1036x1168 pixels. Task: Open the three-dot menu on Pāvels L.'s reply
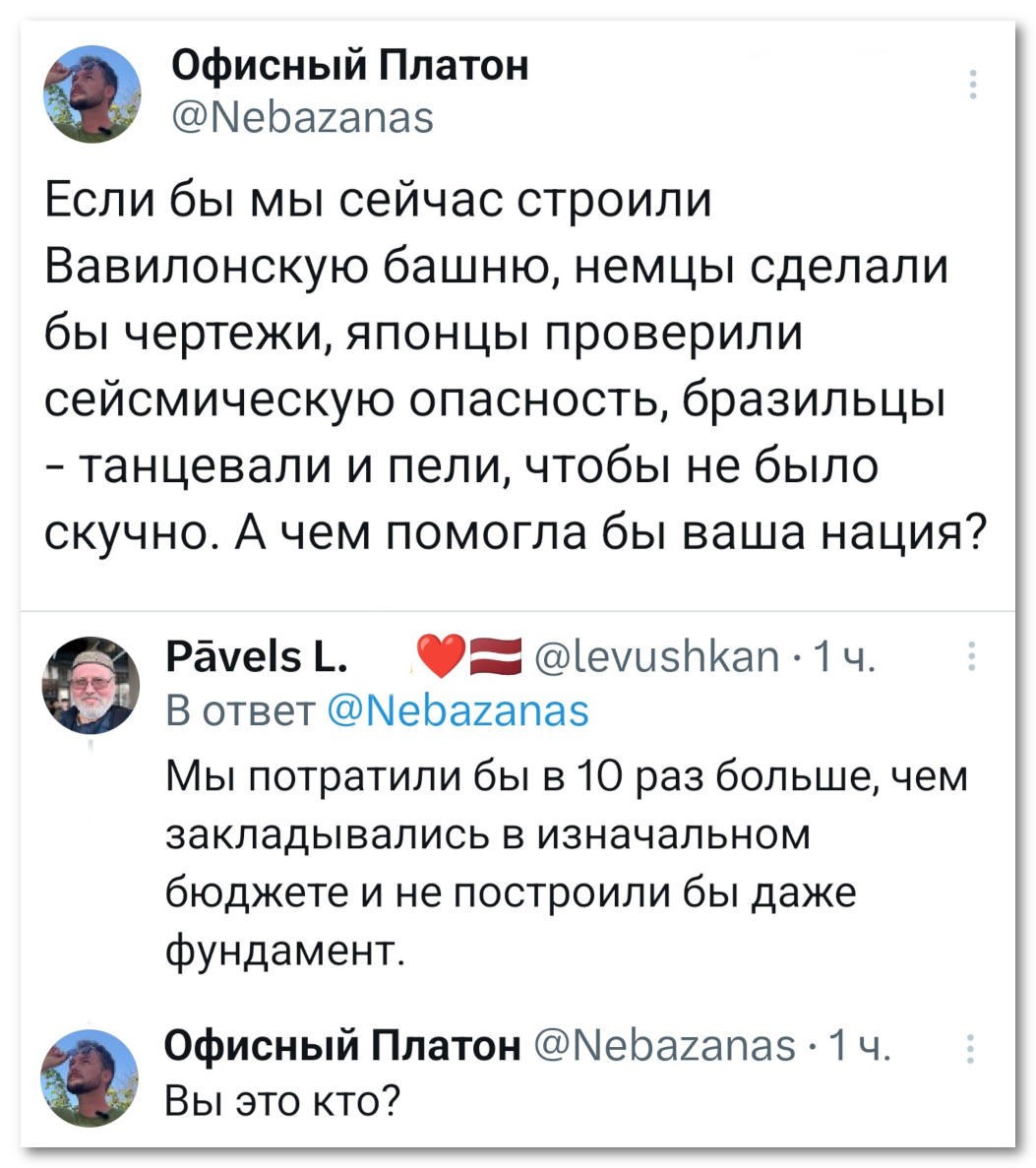972,655
